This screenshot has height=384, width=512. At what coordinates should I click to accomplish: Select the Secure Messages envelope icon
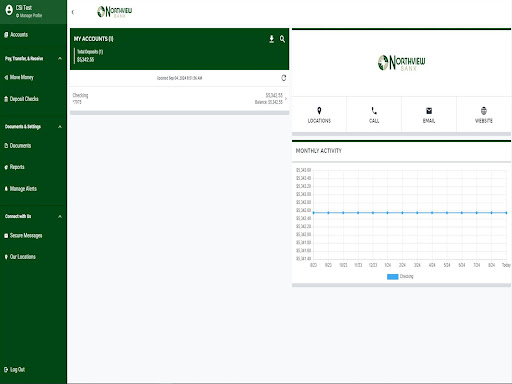[6, 236]
